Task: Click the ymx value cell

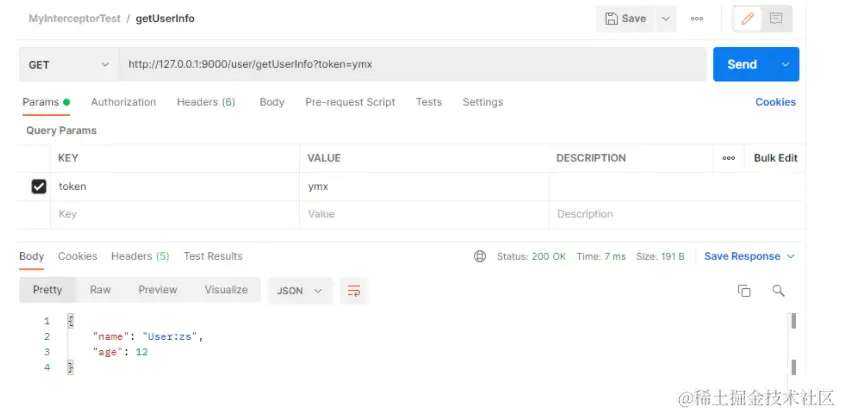Action: (x=424, y=187)
